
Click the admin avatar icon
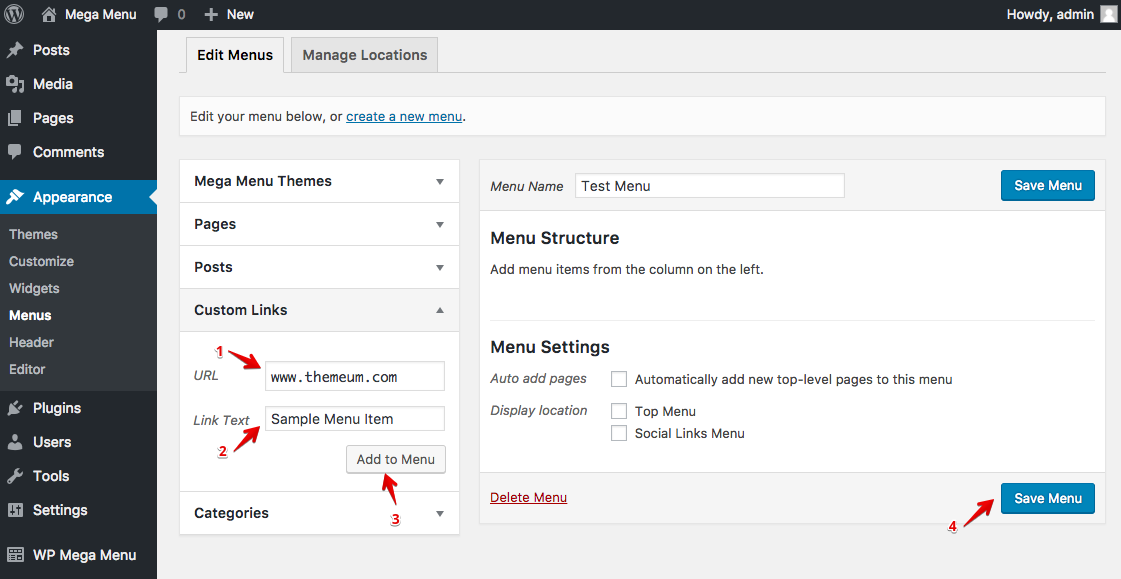[x=1108, y=15]
